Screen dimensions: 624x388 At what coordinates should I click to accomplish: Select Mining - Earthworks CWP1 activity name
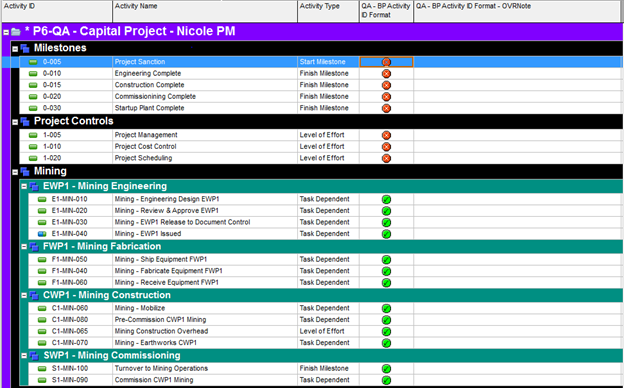tap(156, 343)
